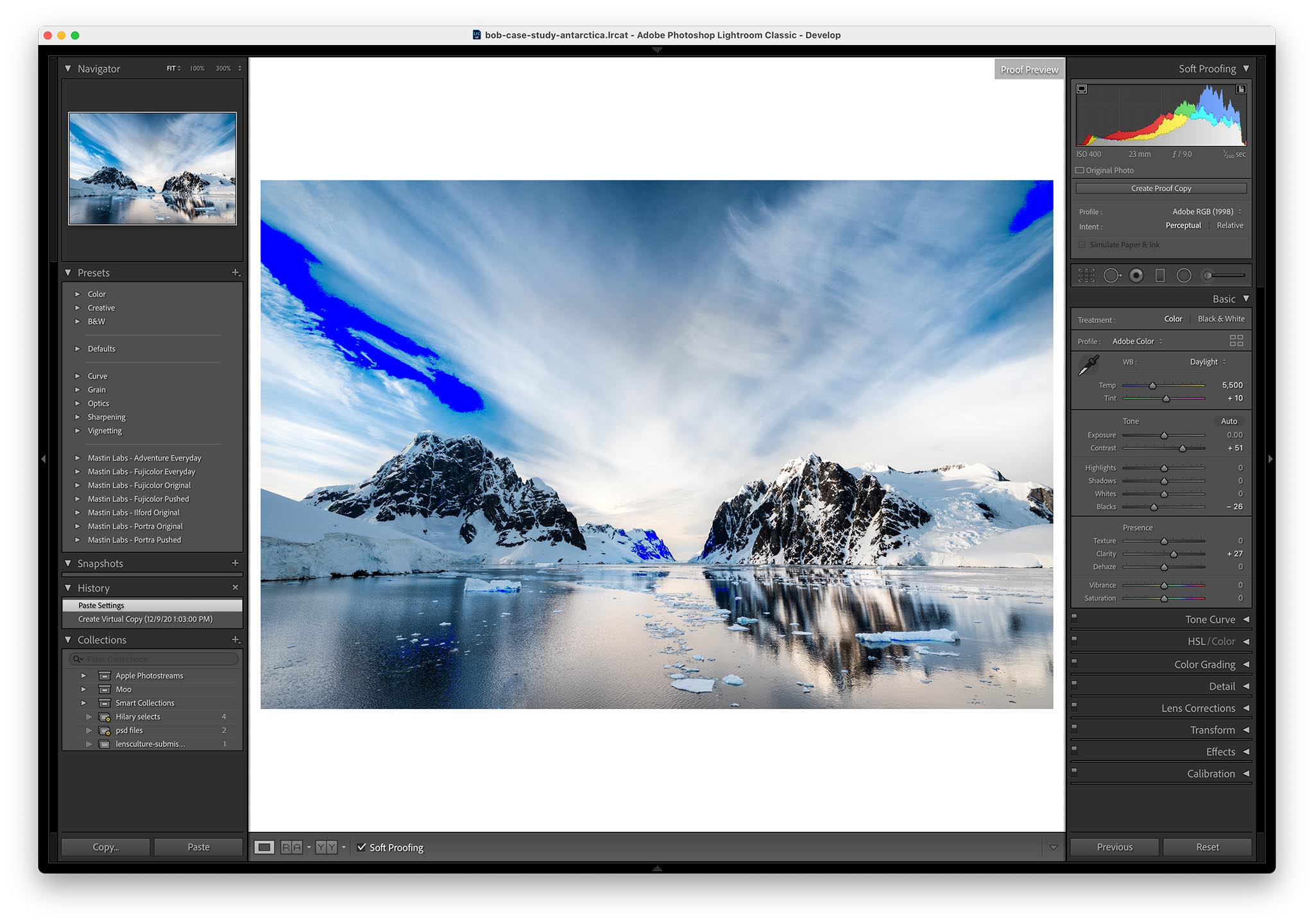Viewport: 1314px width, 924px height.
Task: Click the Paste button
Action: pyautogui.click(x=198, y=847)
